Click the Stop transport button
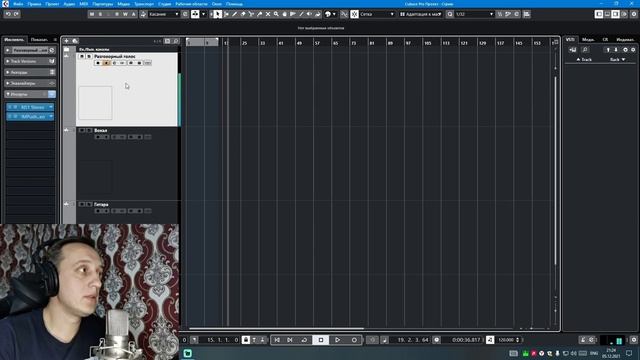Image resolution: width=640 pixels, height=360 pixels. click(x=321, y=340)
